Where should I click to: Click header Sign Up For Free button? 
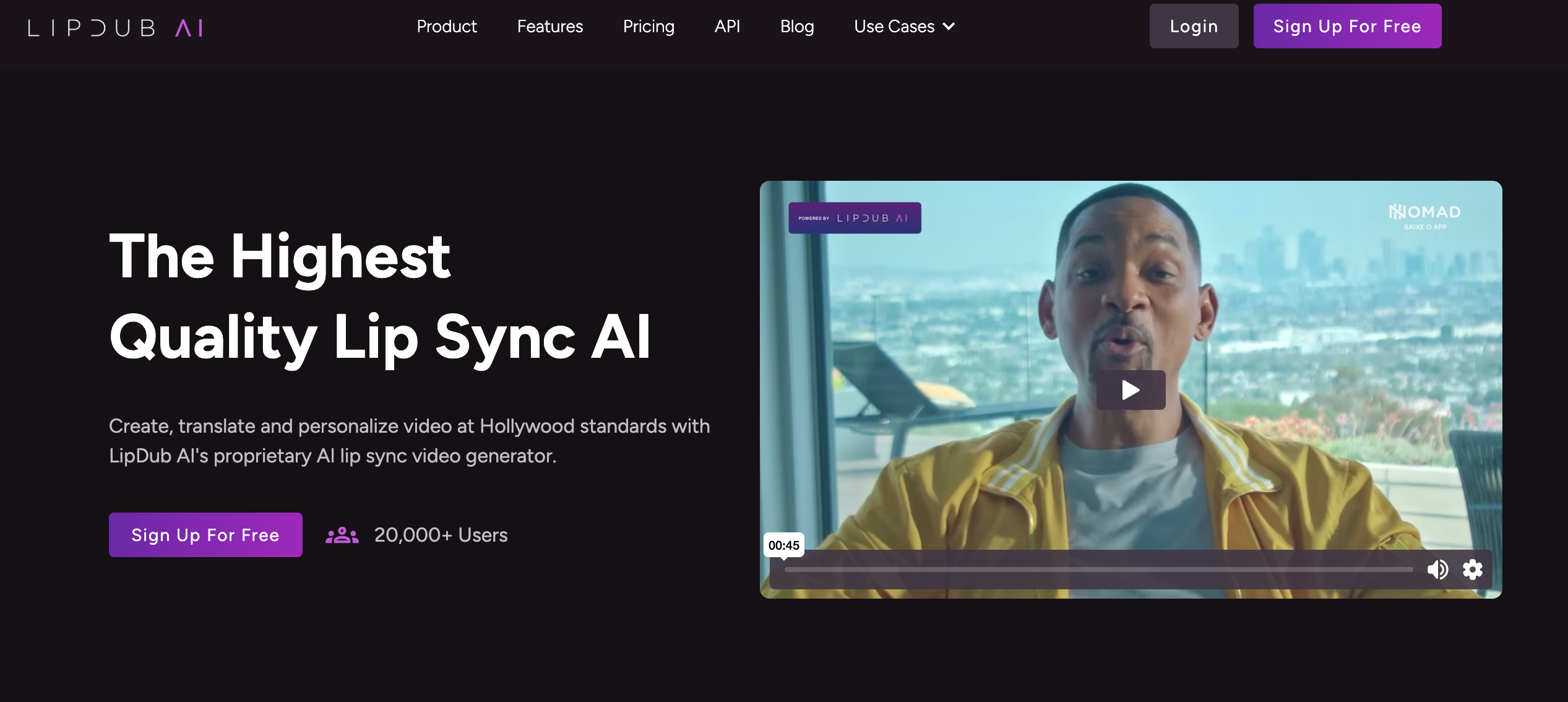(1347, 27)
